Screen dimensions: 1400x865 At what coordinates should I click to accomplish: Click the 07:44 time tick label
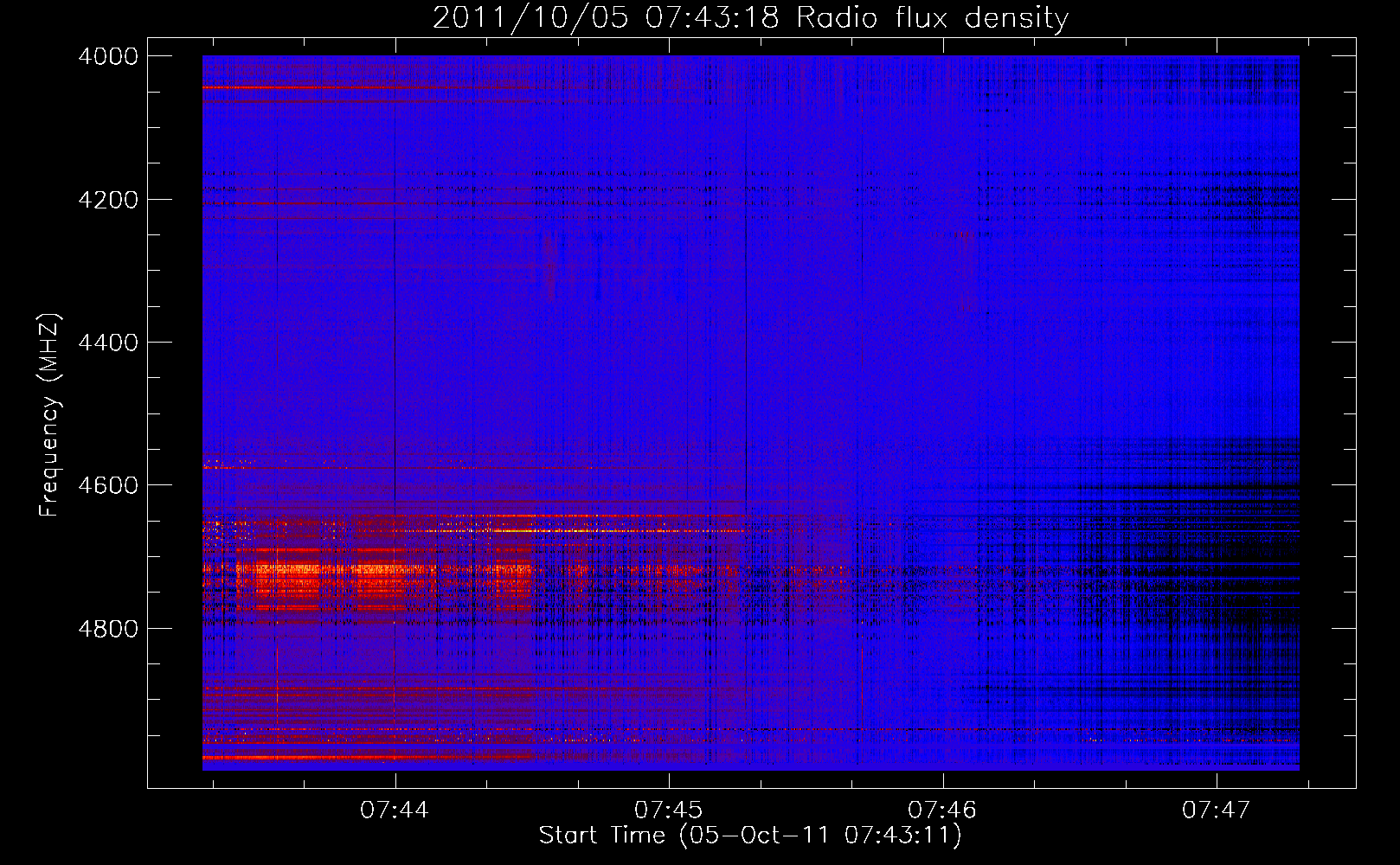click(395, 811)
